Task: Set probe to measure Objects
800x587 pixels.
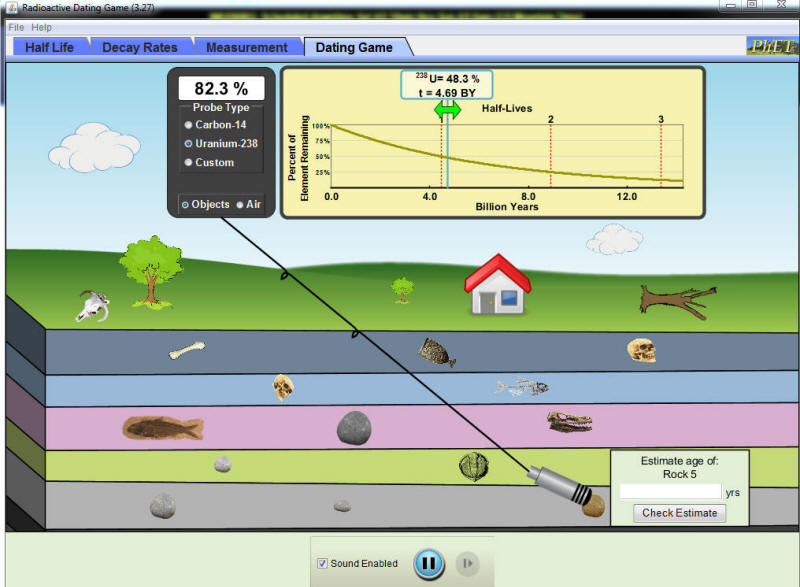Action: [206, 205]
